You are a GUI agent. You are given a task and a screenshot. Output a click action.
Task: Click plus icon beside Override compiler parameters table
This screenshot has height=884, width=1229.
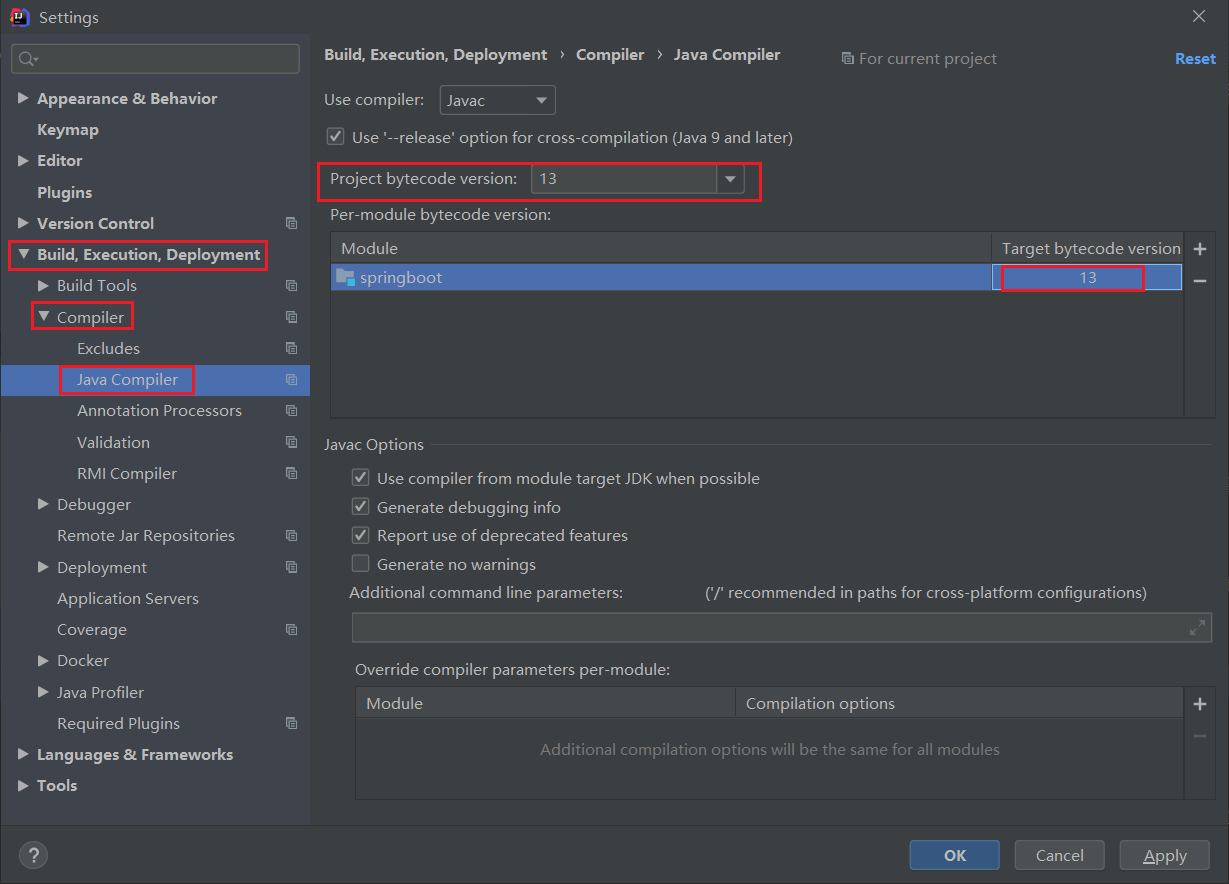(x=1200, y=704)
